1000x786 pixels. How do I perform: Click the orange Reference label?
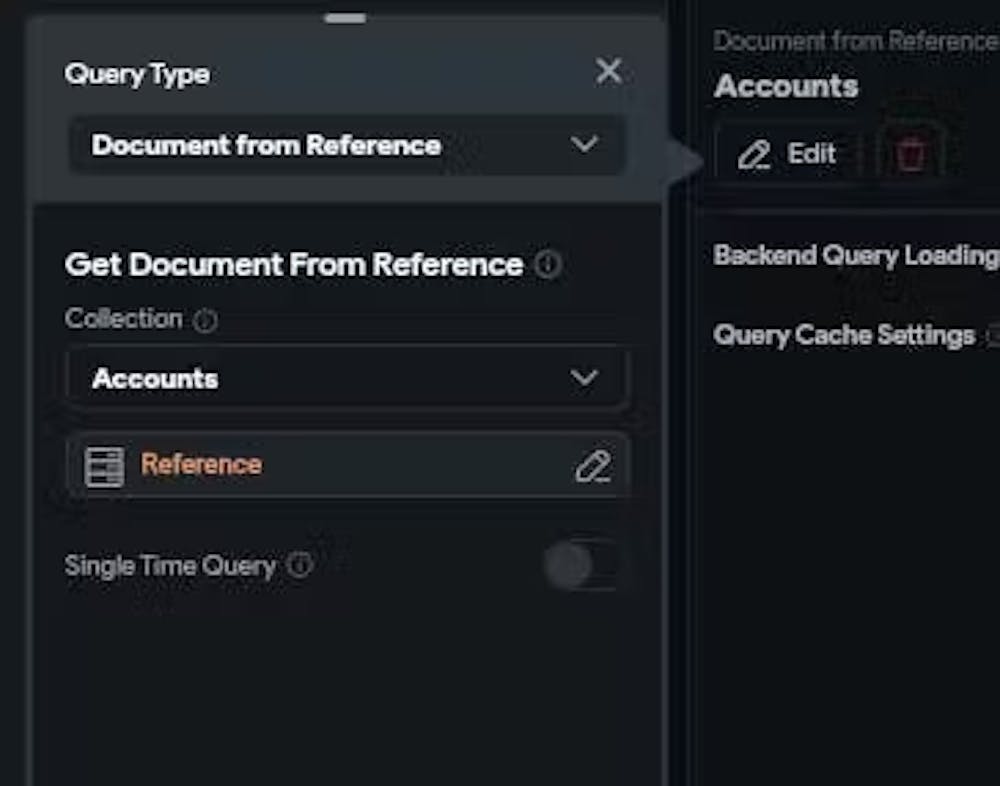click(201, 464)
